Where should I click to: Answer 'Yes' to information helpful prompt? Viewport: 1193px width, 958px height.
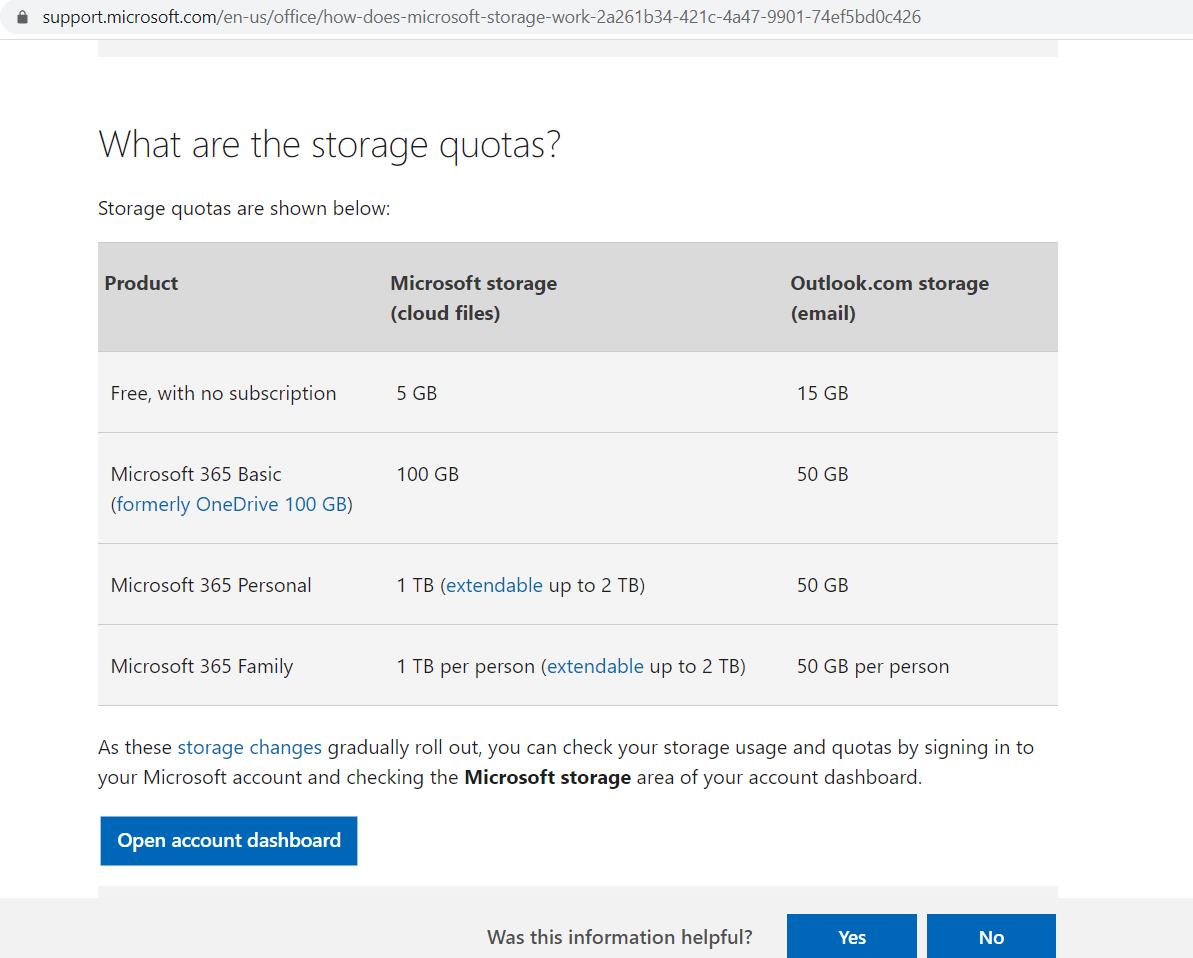[851, 937]
